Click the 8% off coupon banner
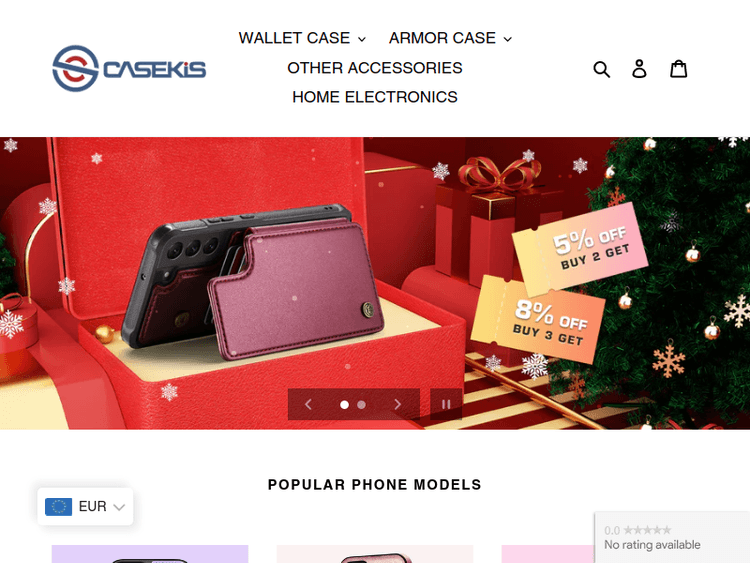 coord(539,319)
